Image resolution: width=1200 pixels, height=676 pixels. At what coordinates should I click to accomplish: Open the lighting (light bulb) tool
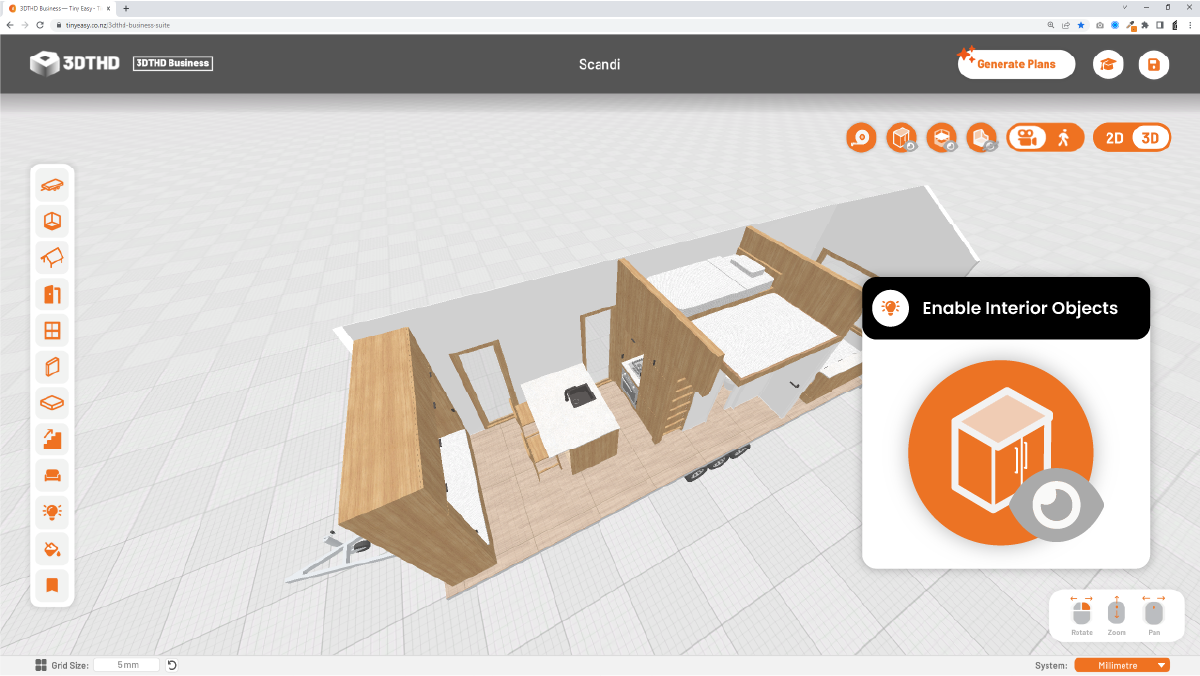pos(52,512)
